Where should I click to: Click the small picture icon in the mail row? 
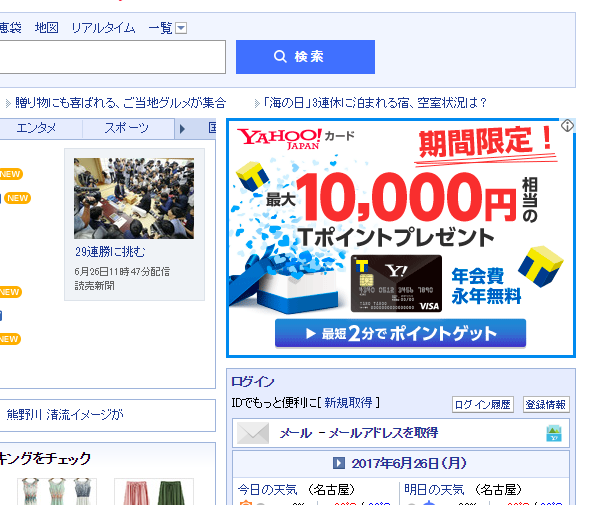coord(554,433)
